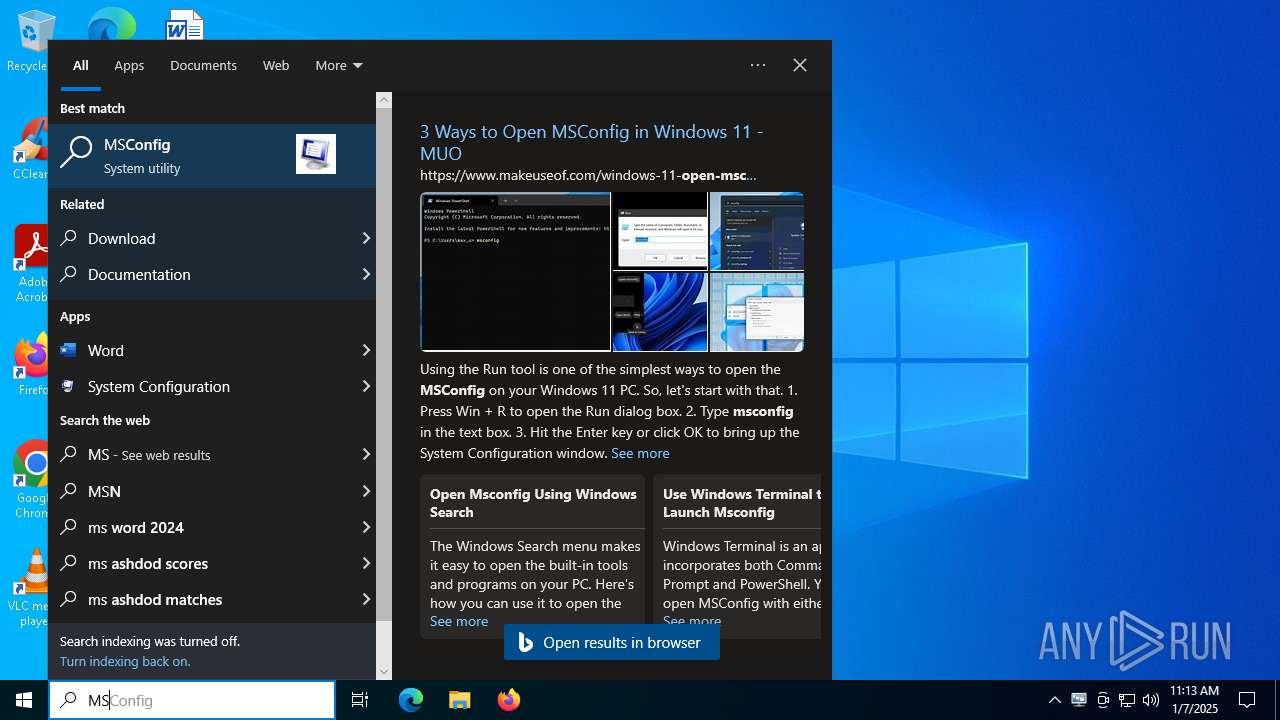Click 'See more' under Open Msconfig Using Windows Search

coord(459,621)
